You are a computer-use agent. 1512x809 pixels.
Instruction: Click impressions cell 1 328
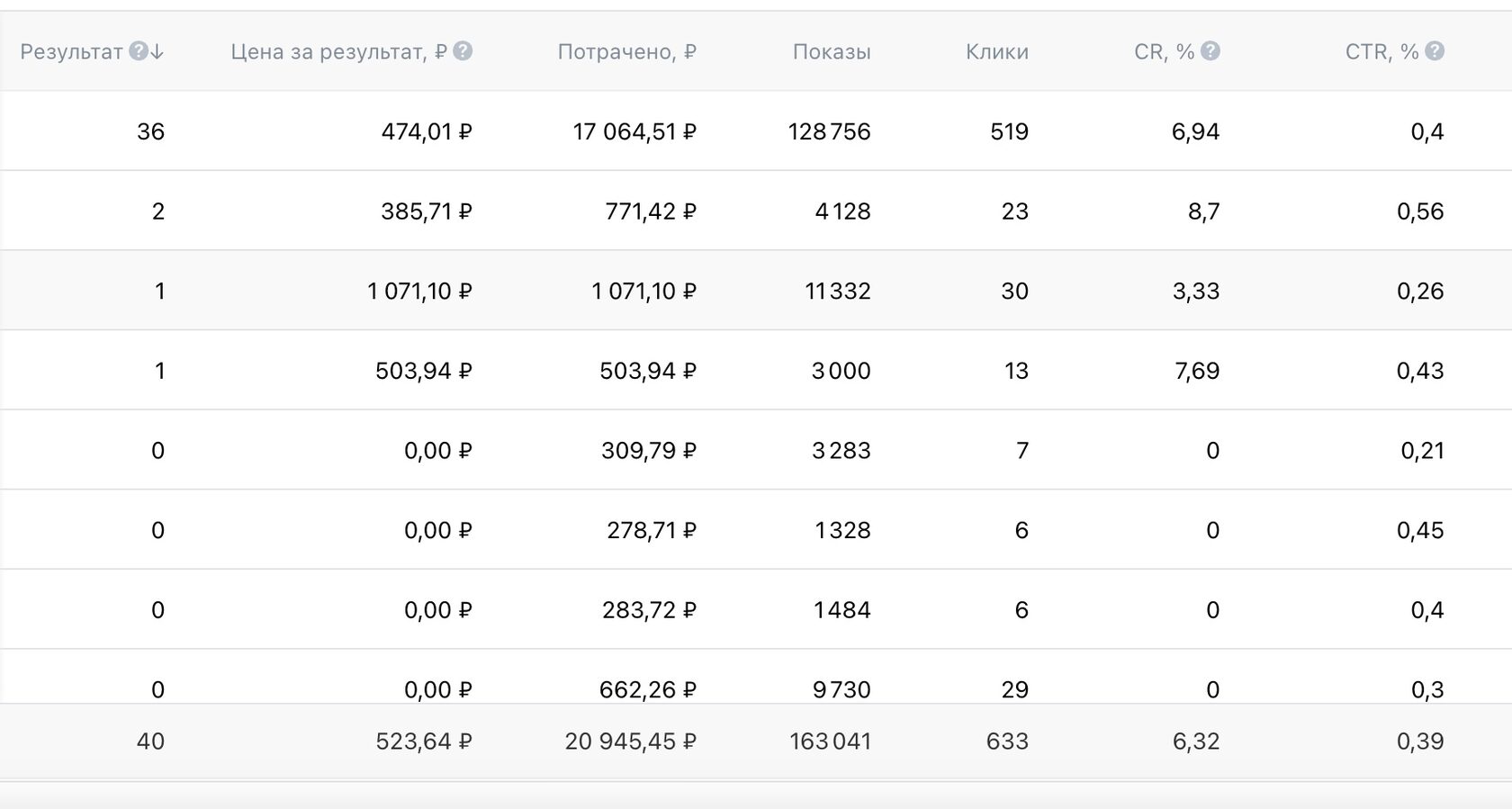click(842, 531)
